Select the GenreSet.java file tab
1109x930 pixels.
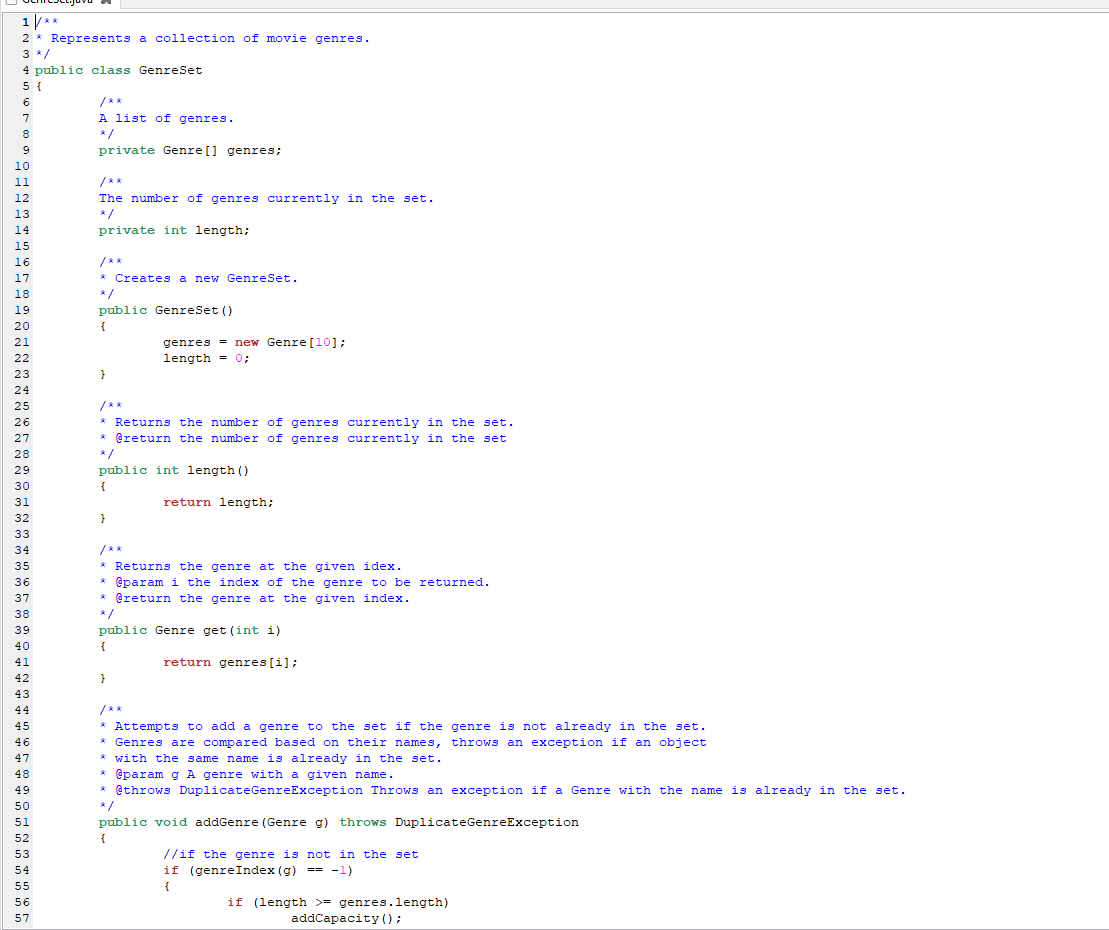click(60, 3)
